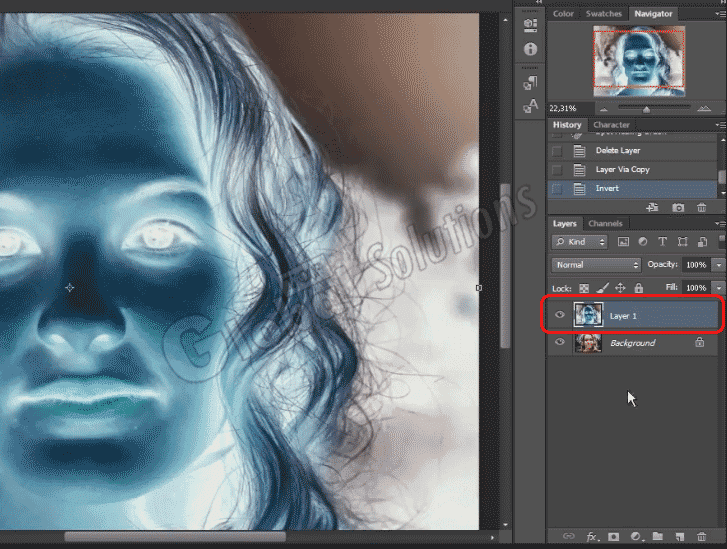Open the Kind layer filter dropdown
This screenshot has width=727, height=549.
pos(580,242)
